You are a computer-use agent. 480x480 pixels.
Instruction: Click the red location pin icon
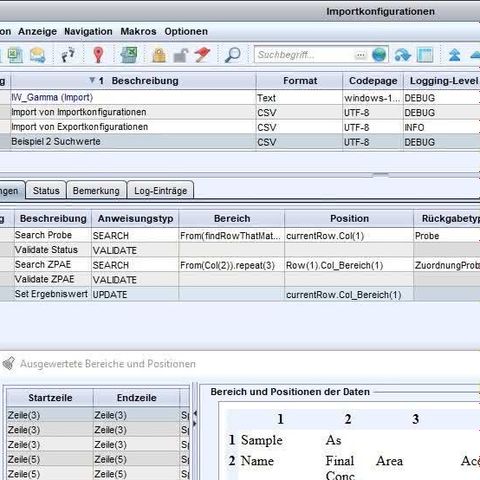(98, 55)
